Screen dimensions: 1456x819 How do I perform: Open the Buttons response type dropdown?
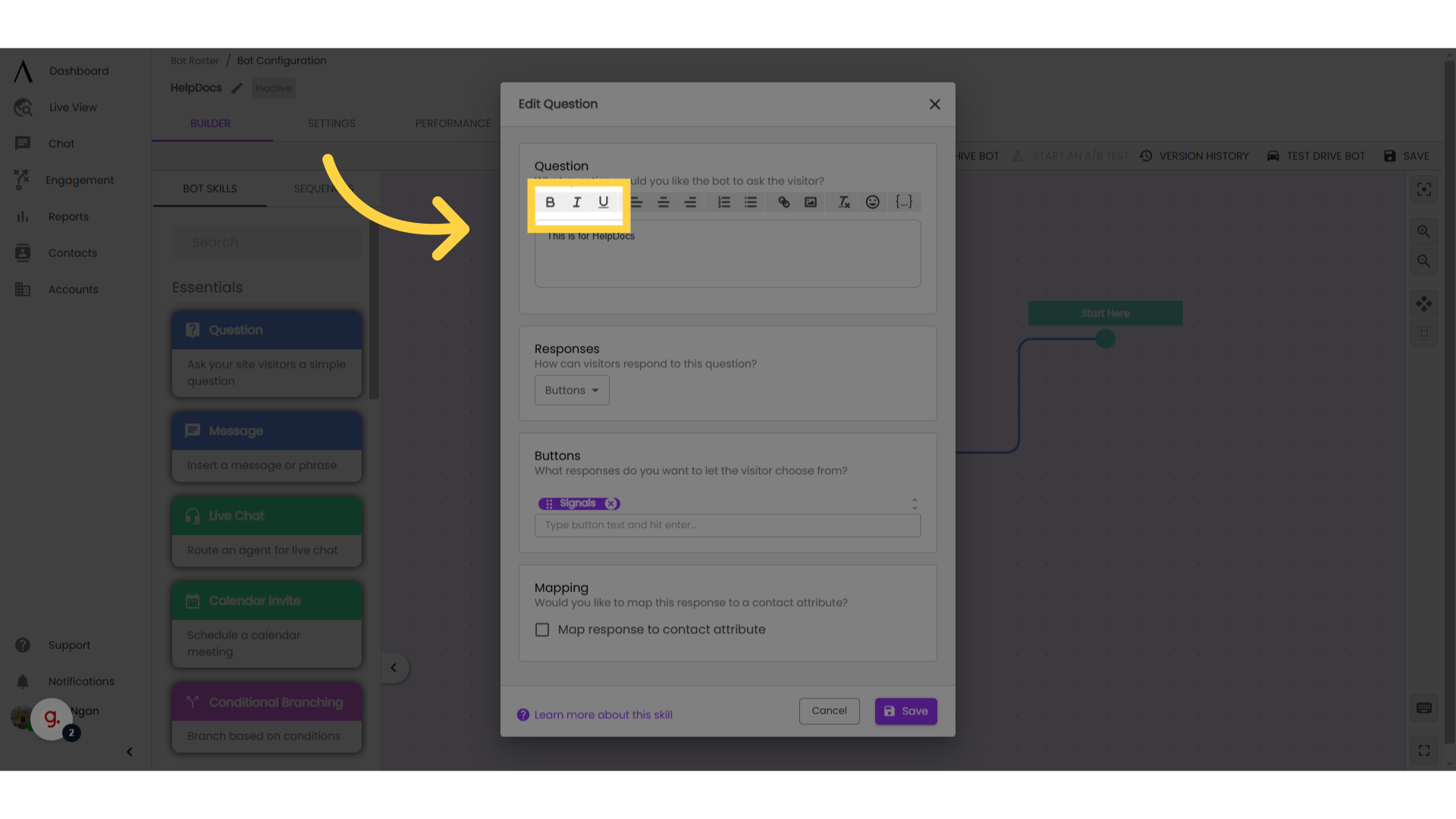pos(572,391)
